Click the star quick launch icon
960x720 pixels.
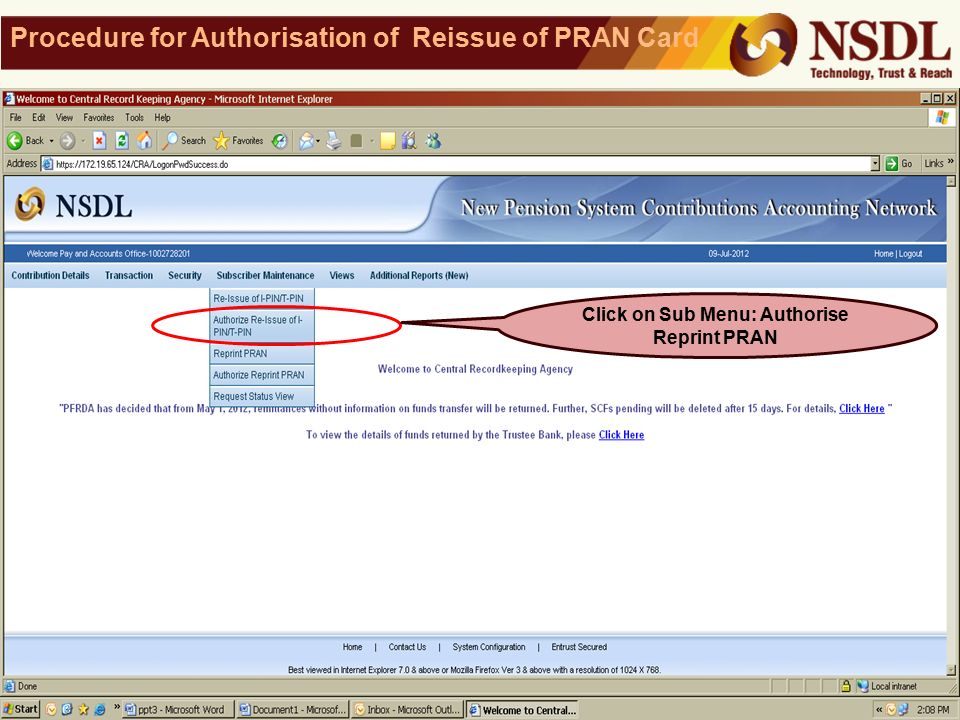coord(83,710)
